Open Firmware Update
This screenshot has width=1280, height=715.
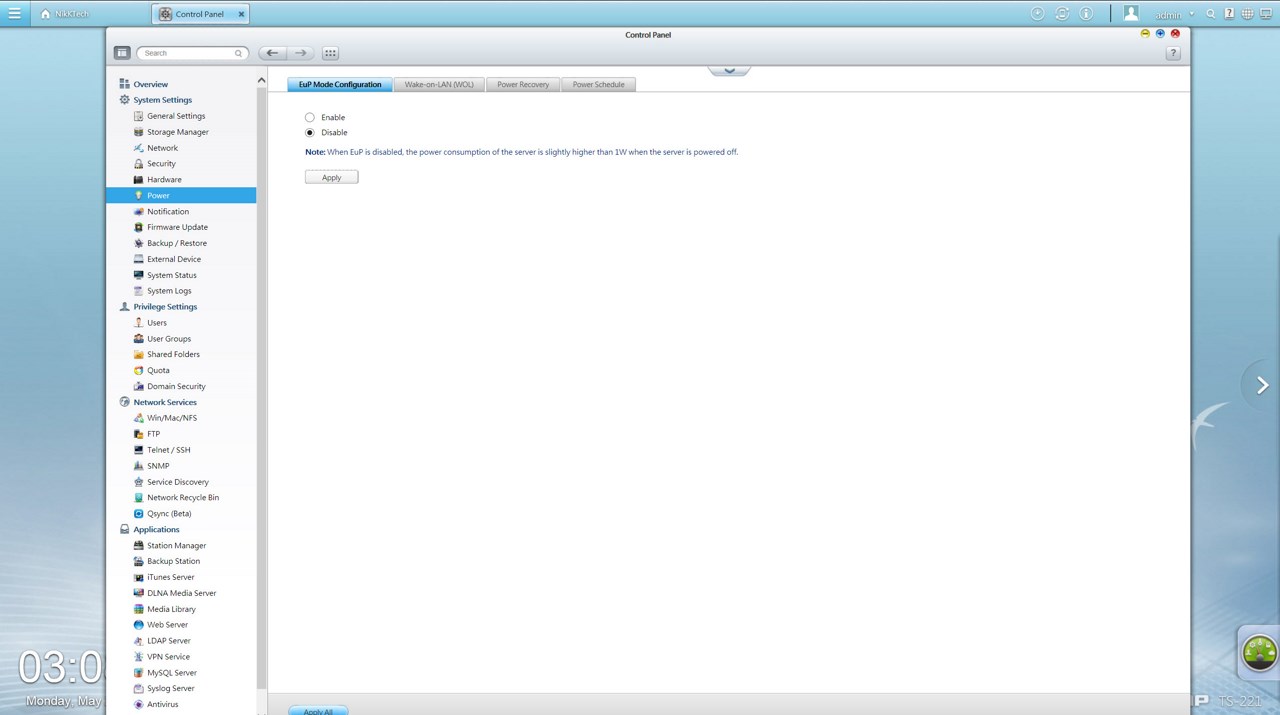point(177,227)
